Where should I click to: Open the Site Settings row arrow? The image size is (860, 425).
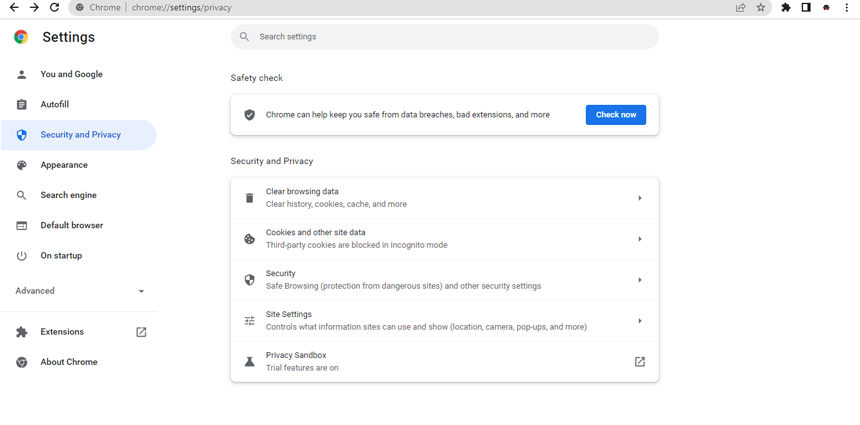(x=640, y=321)
